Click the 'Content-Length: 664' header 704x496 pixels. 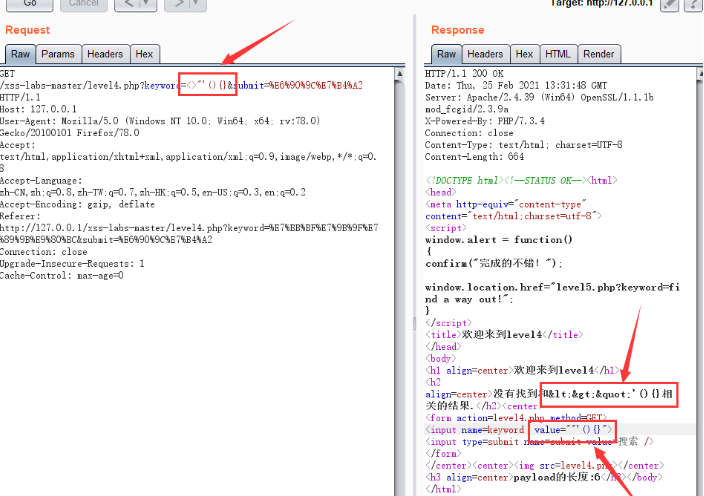[475, 157]
